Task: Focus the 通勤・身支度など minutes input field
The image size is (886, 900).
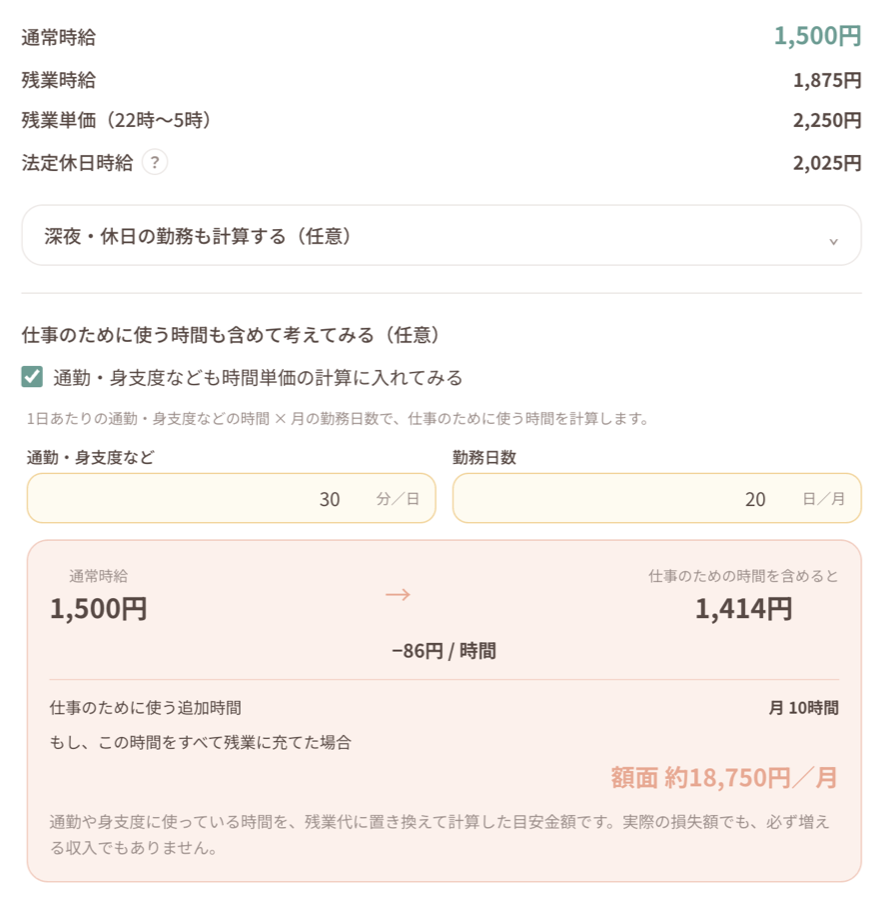Action: pos(231,498)
